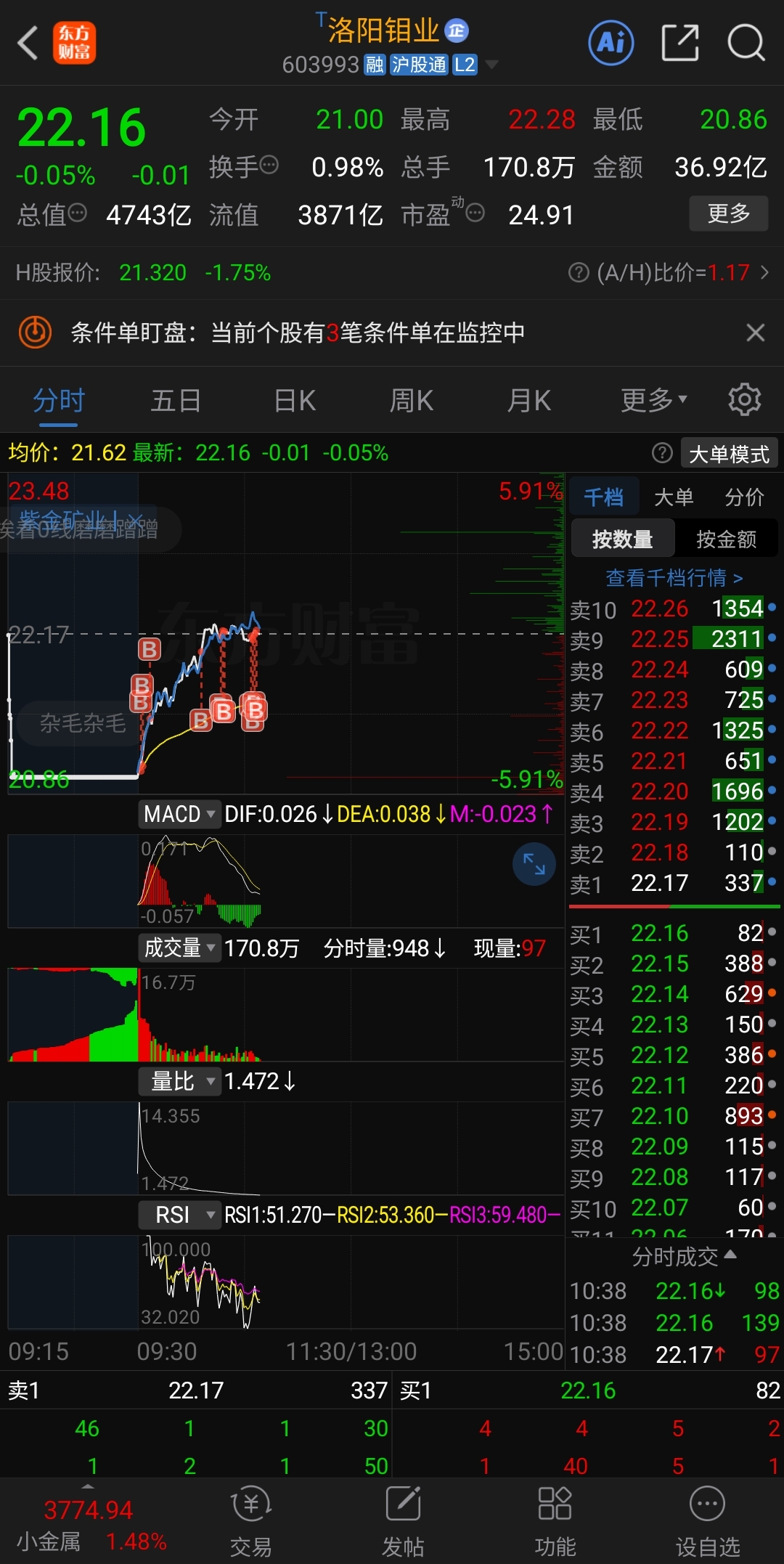Image resolution: width=784 pixels, height=1564 pixels.
Task: Select 按数量 display mode
Action: pos(623,539)
